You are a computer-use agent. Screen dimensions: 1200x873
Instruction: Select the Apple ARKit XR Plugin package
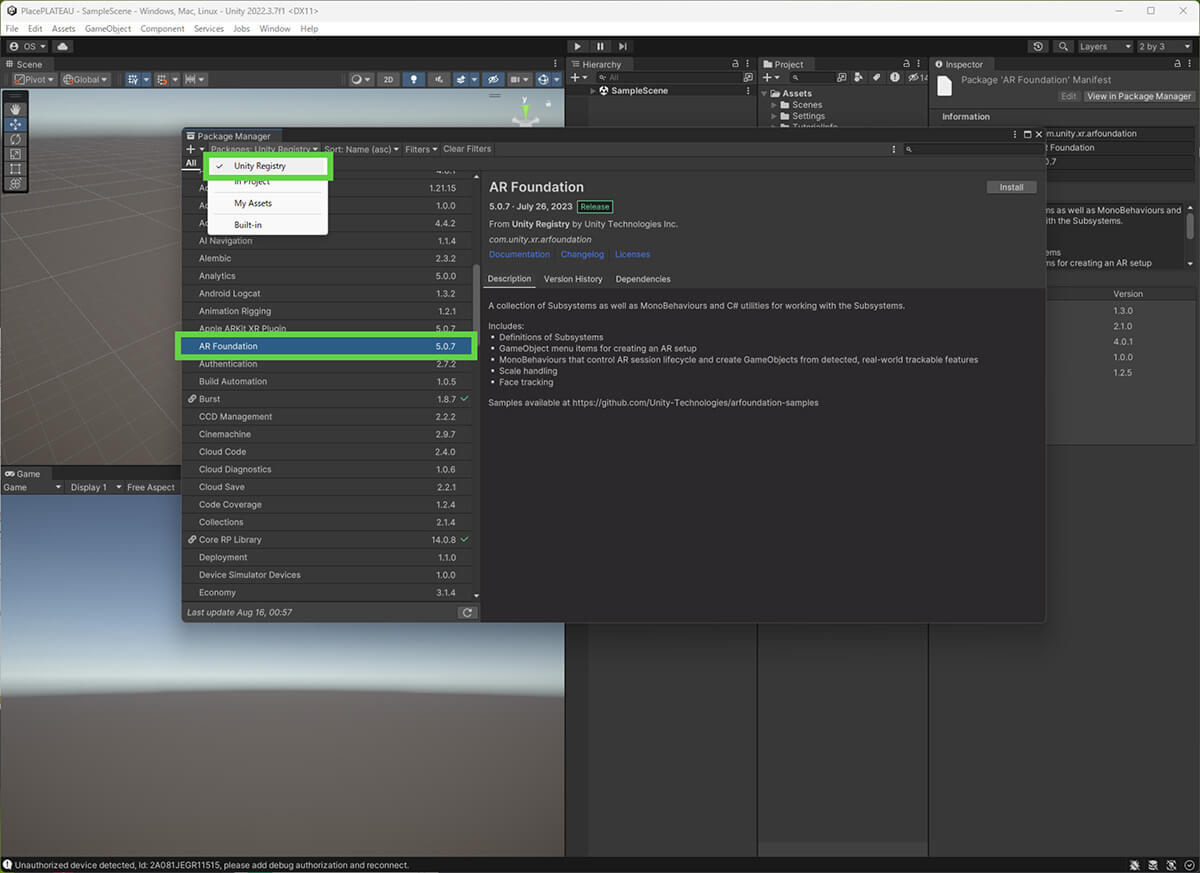point(327,328)
